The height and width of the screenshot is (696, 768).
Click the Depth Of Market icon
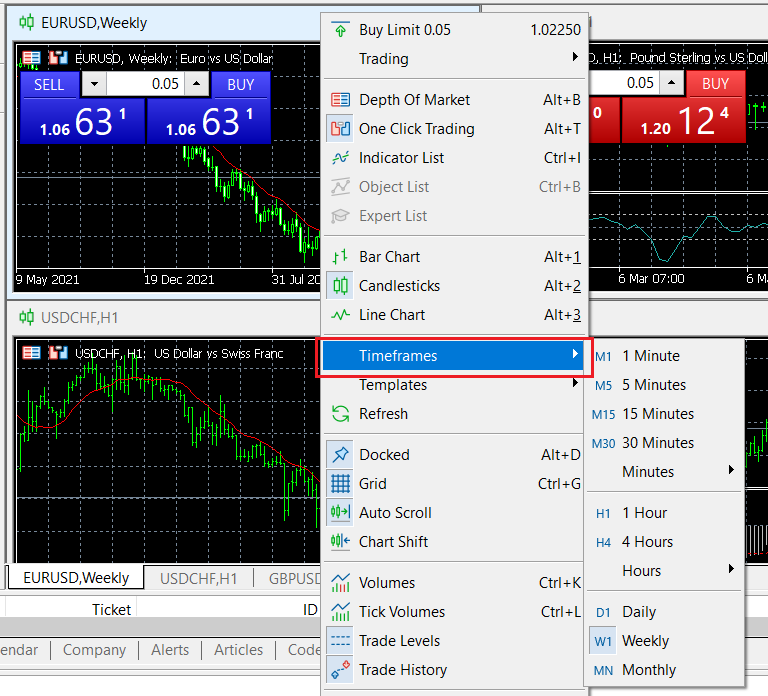point(341,100)
